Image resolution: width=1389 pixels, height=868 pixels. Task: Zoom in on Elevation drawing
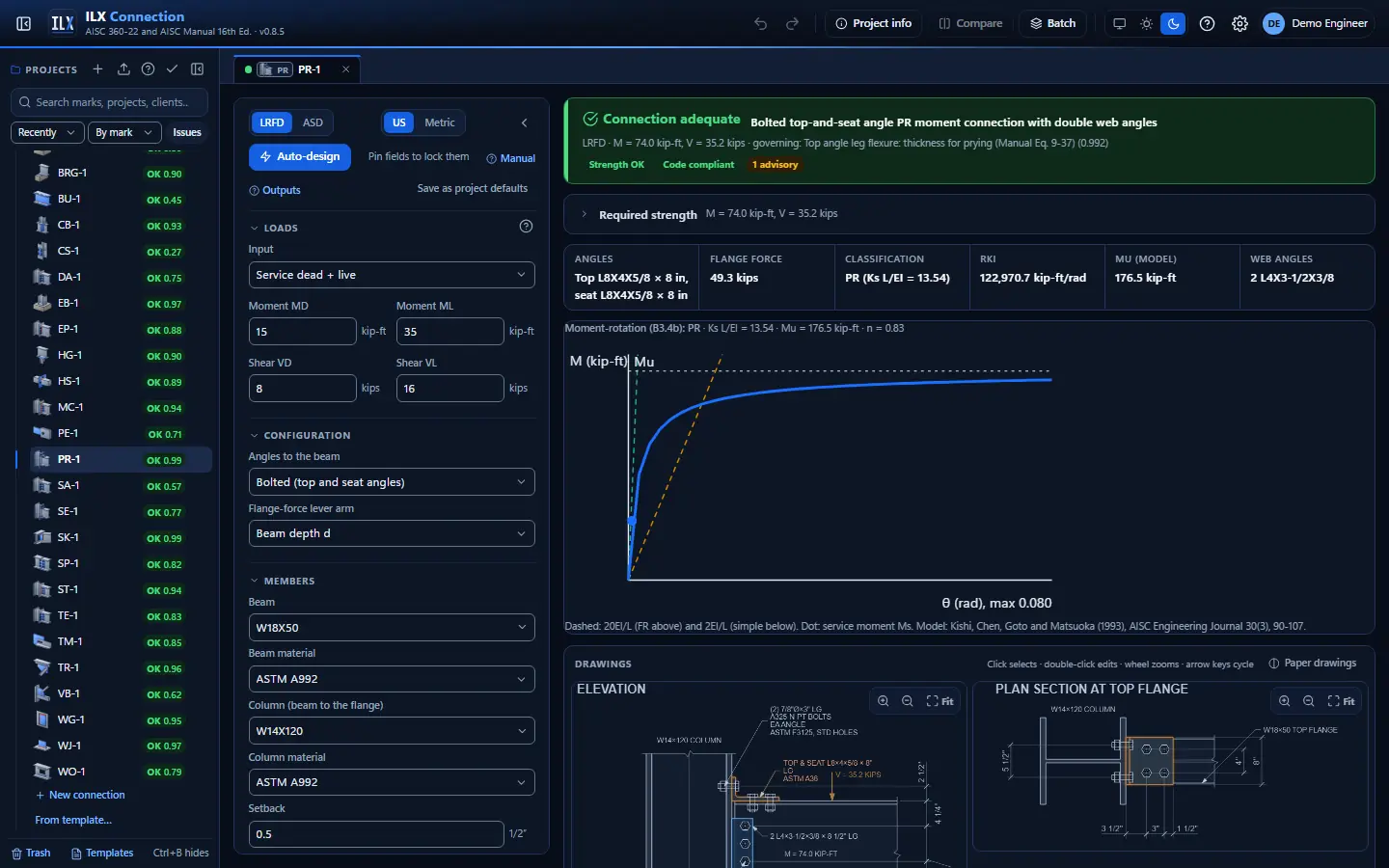884,701
